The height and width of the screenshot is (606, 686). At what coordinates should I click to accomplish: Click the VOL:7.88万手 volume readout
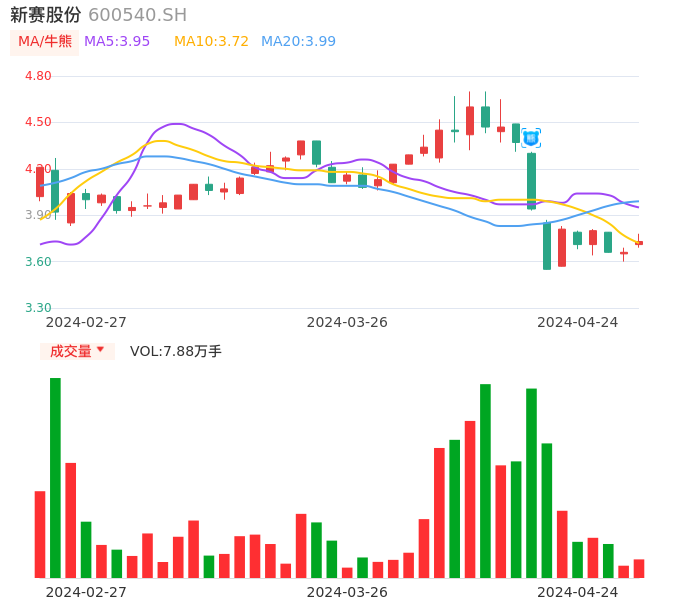click(176, 351)
